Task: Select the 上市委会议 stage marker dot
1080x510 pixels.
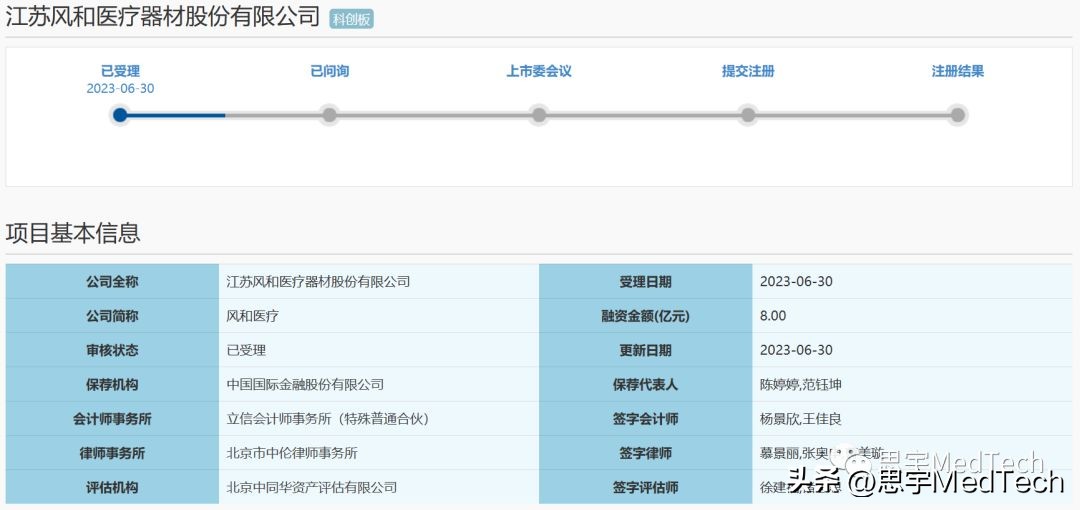Action: click(x=539, y=114)
